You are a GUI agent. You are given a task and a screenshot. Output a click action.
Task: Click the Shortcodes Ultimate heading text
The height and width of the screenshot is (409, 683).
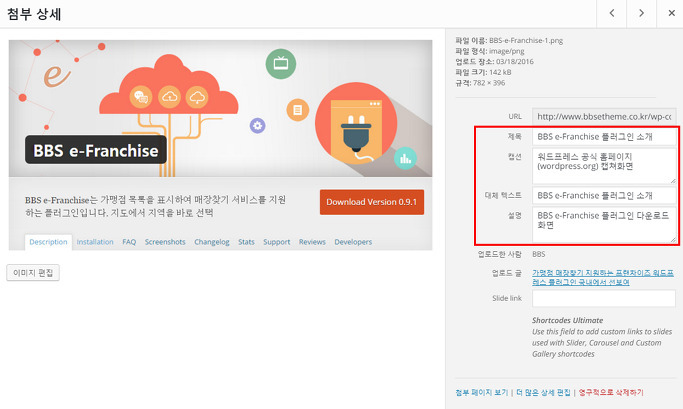(567, 320)
